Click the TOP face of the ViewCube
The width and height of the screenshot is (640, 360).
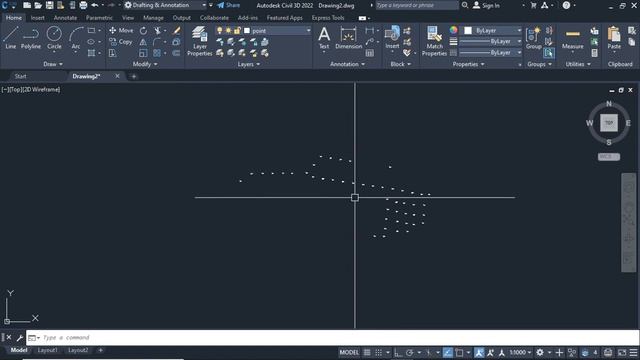609,122
